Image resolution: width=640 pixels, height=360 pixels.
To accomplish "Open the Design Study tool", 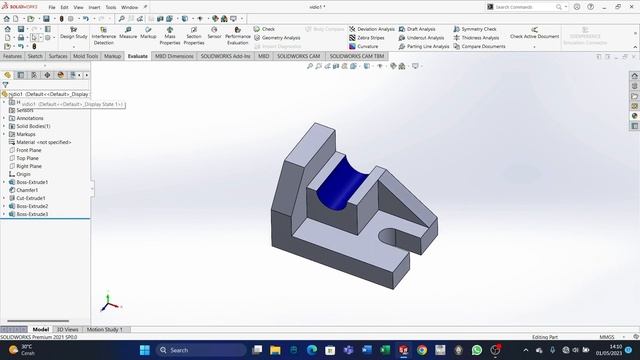I will [x=73, y=33].
